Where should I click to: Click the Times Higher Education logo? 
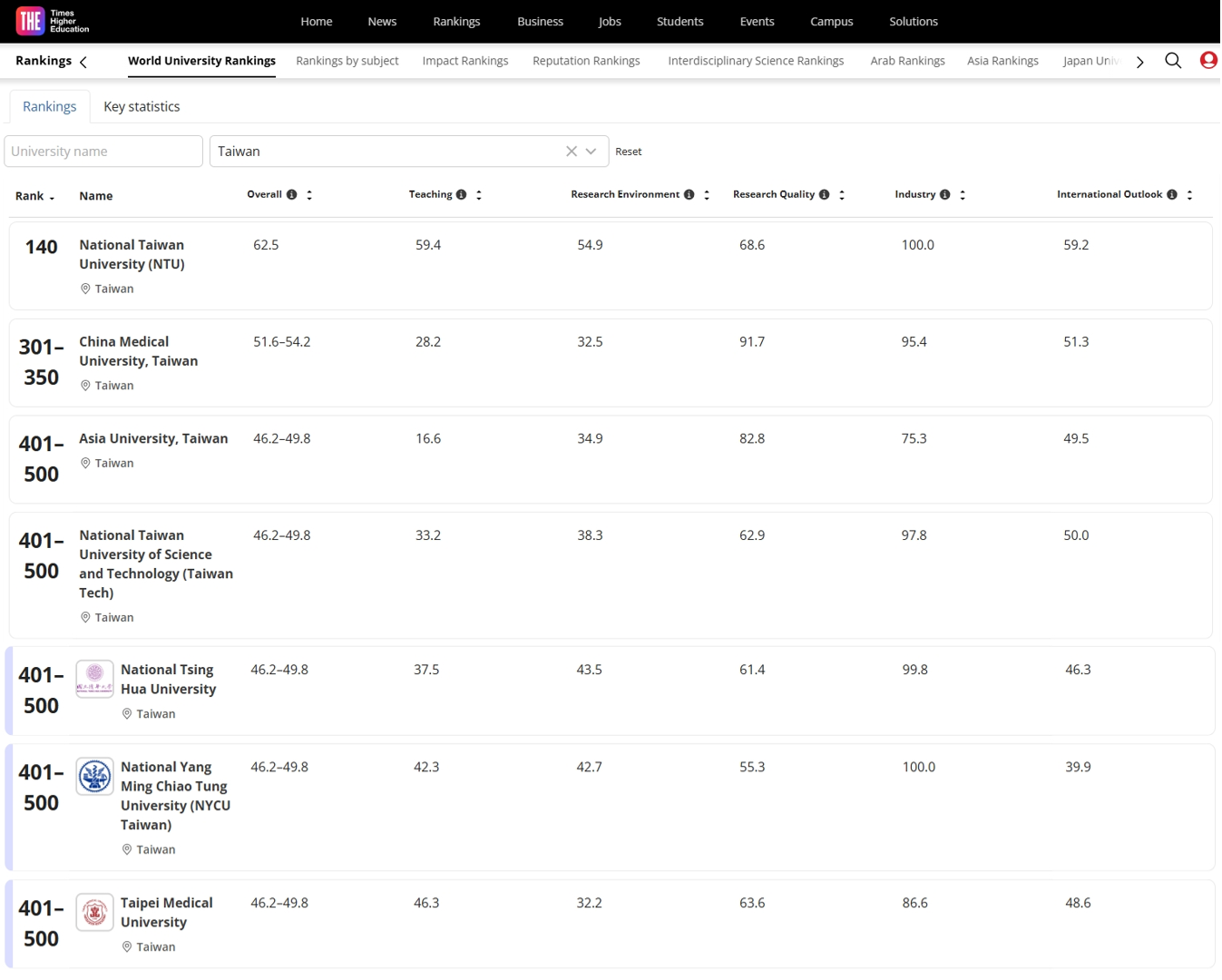coord(53,21)
